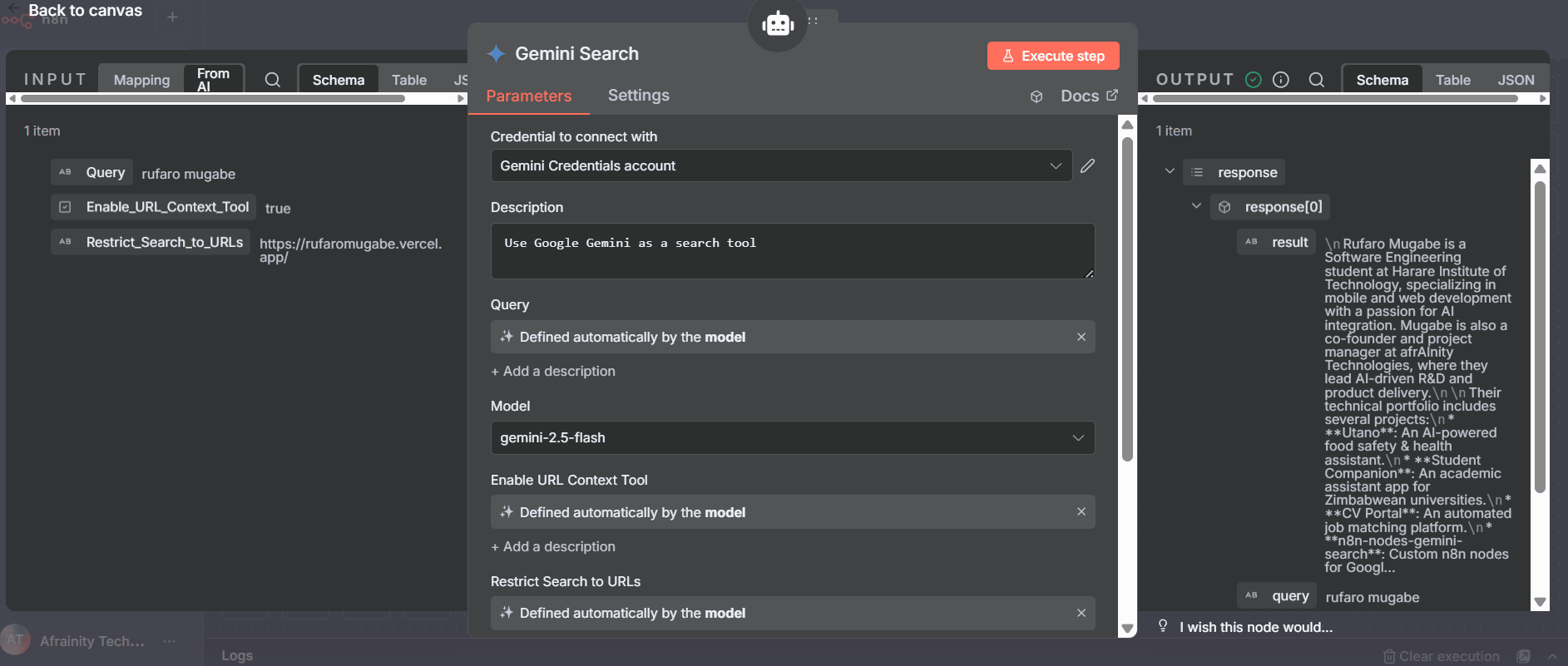Click the Output panel horizontal scrollbar

point(1335,98)
